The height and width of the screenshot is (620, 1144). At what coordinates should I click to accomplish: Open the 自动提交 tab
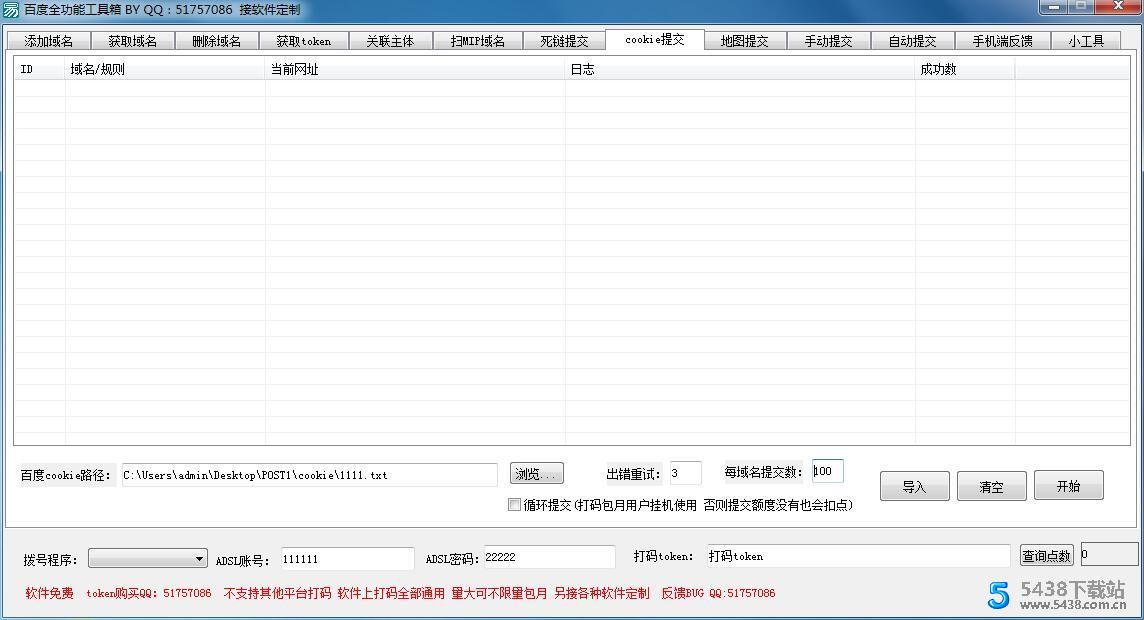pyautogui.click(x=915, y=41)
